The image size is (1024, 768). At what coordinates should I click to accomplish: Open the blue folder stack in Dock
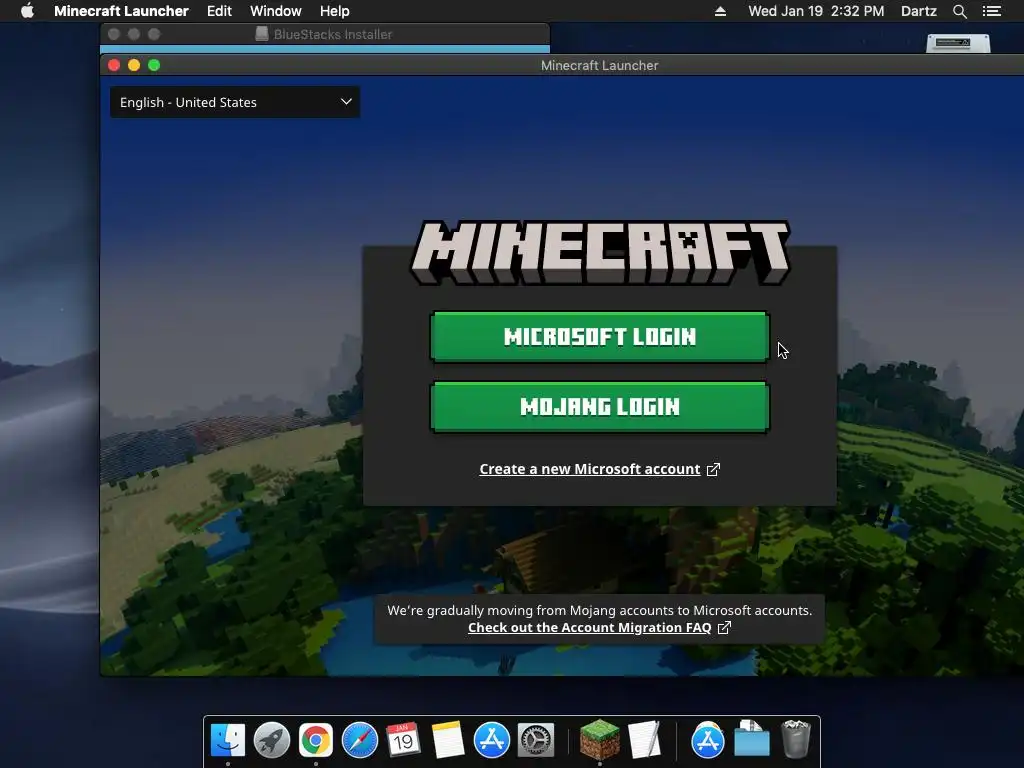pos(751,739)
